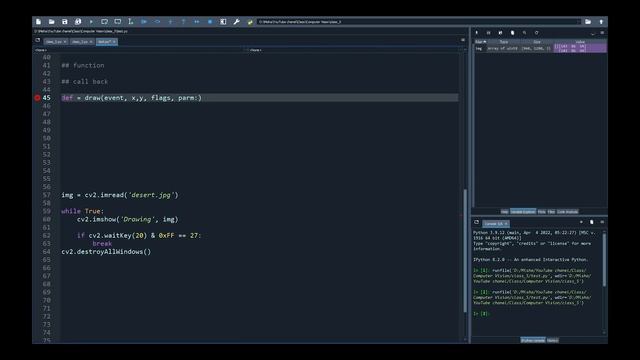This screenshot has width=640, height=360.
Task: Sort variables by Value column header
Action: [x=580, y=42]
